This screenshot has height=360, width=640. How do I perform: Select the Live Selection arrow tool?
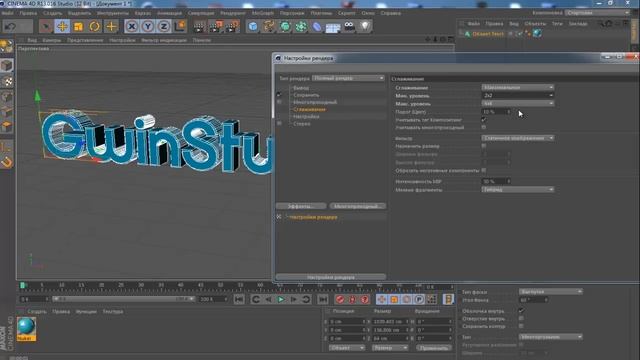(46, 27)
